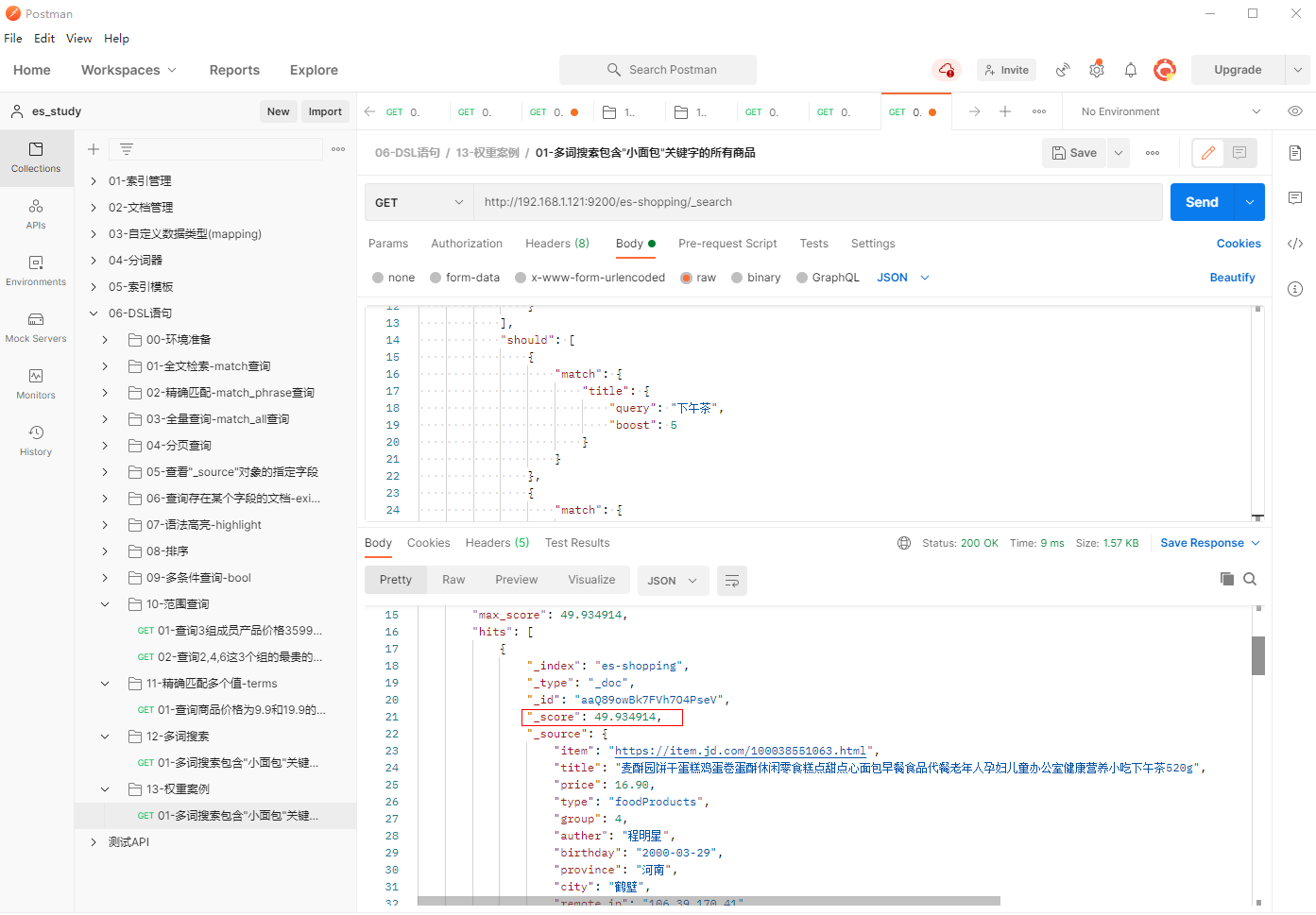Select the binary body option
This screenshot has width=1316, height=915.
click(x=737, y=278)
